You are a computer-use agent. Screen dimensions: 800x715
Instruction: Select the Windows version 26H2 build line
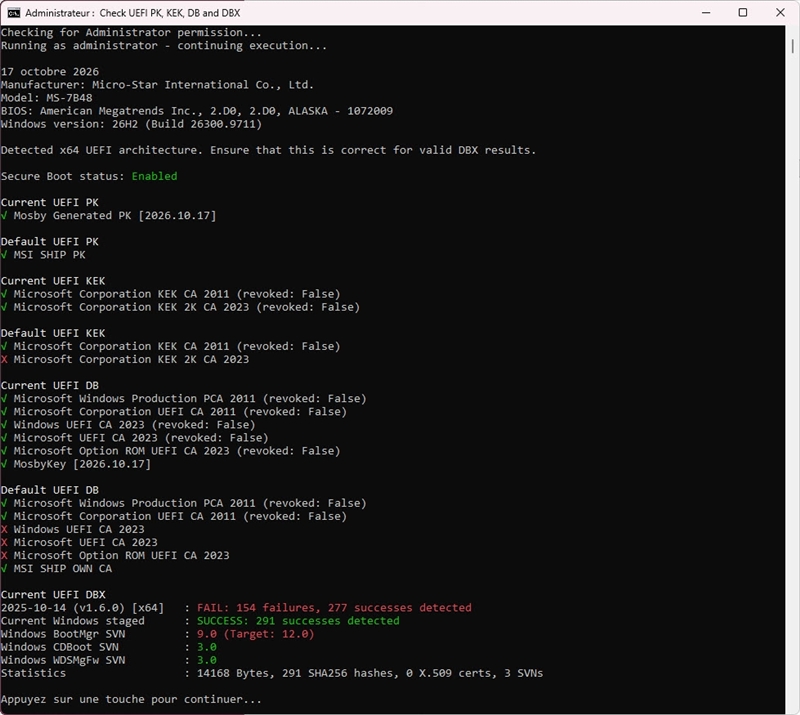pyautogui.click(x=131, y=124)
